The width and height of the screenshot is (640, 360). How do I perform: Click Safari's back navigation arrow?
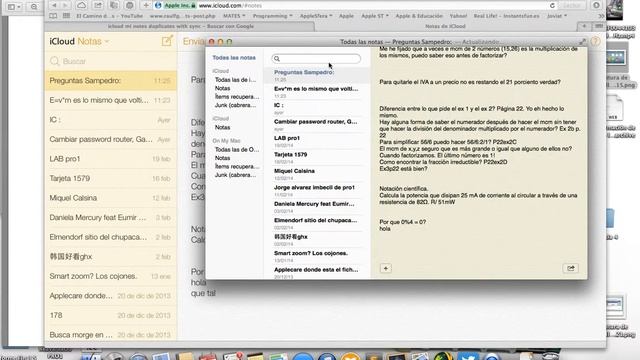[54, 5]
